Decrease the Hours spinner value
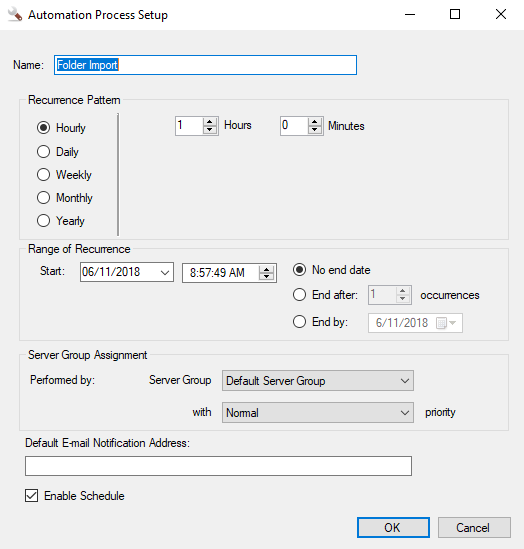The image size is (524, 549). tap(210, 130)
